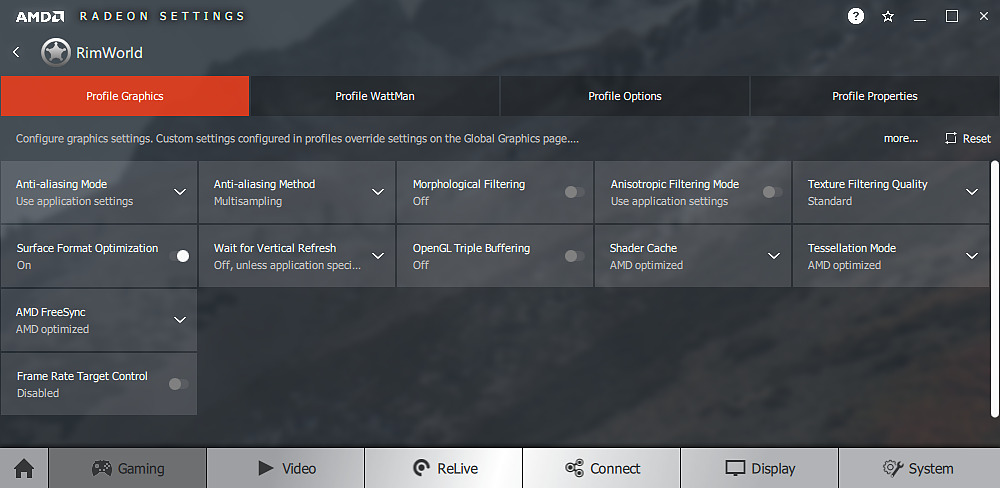Select the Profile Graphics tab

125,96
